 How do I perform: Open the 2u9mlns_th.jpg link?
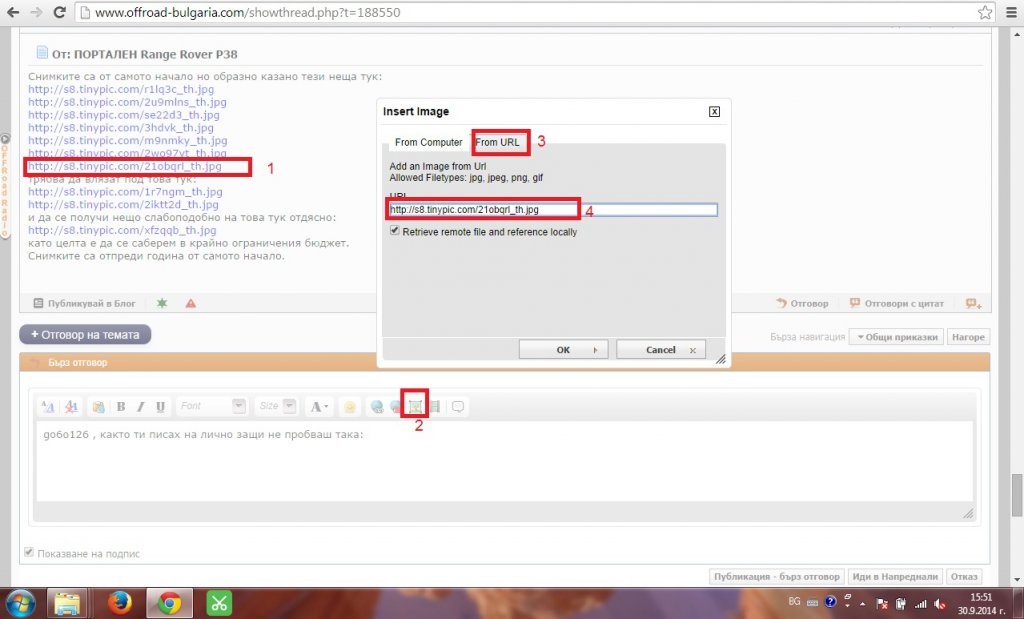127,102
